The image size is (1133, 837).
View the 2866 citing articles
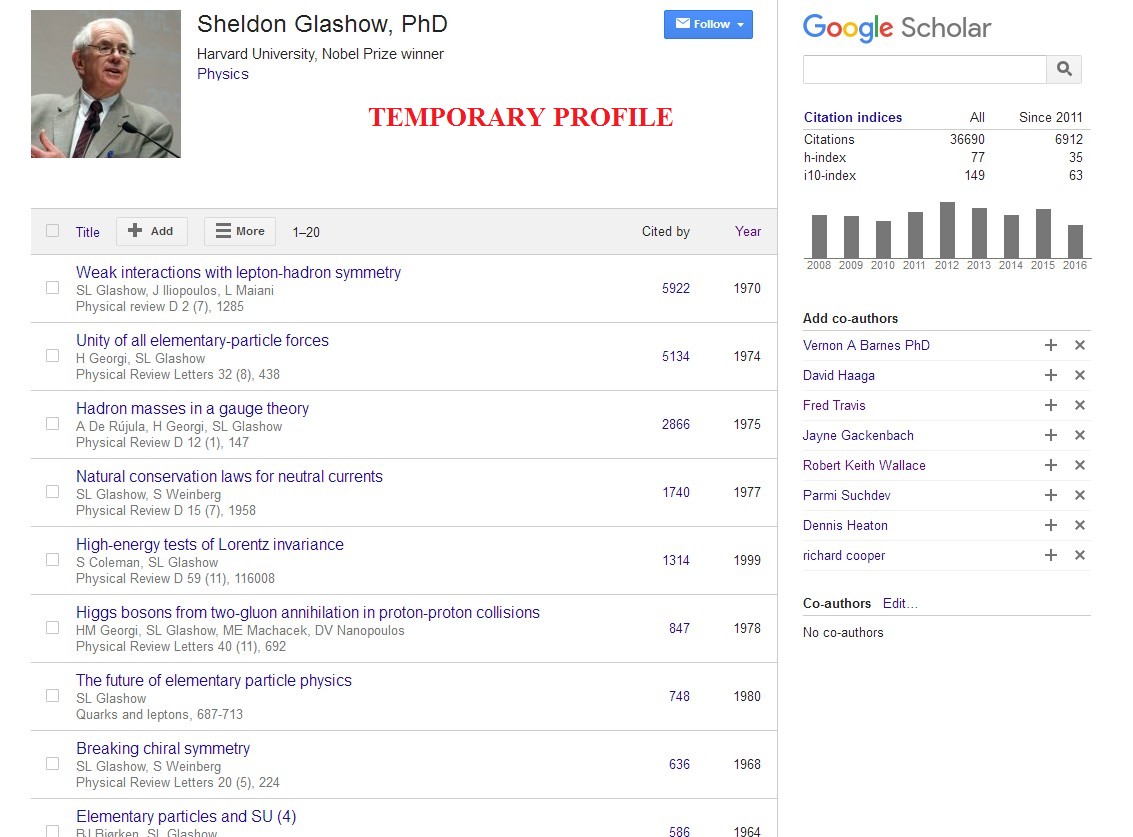coord(676,424)
